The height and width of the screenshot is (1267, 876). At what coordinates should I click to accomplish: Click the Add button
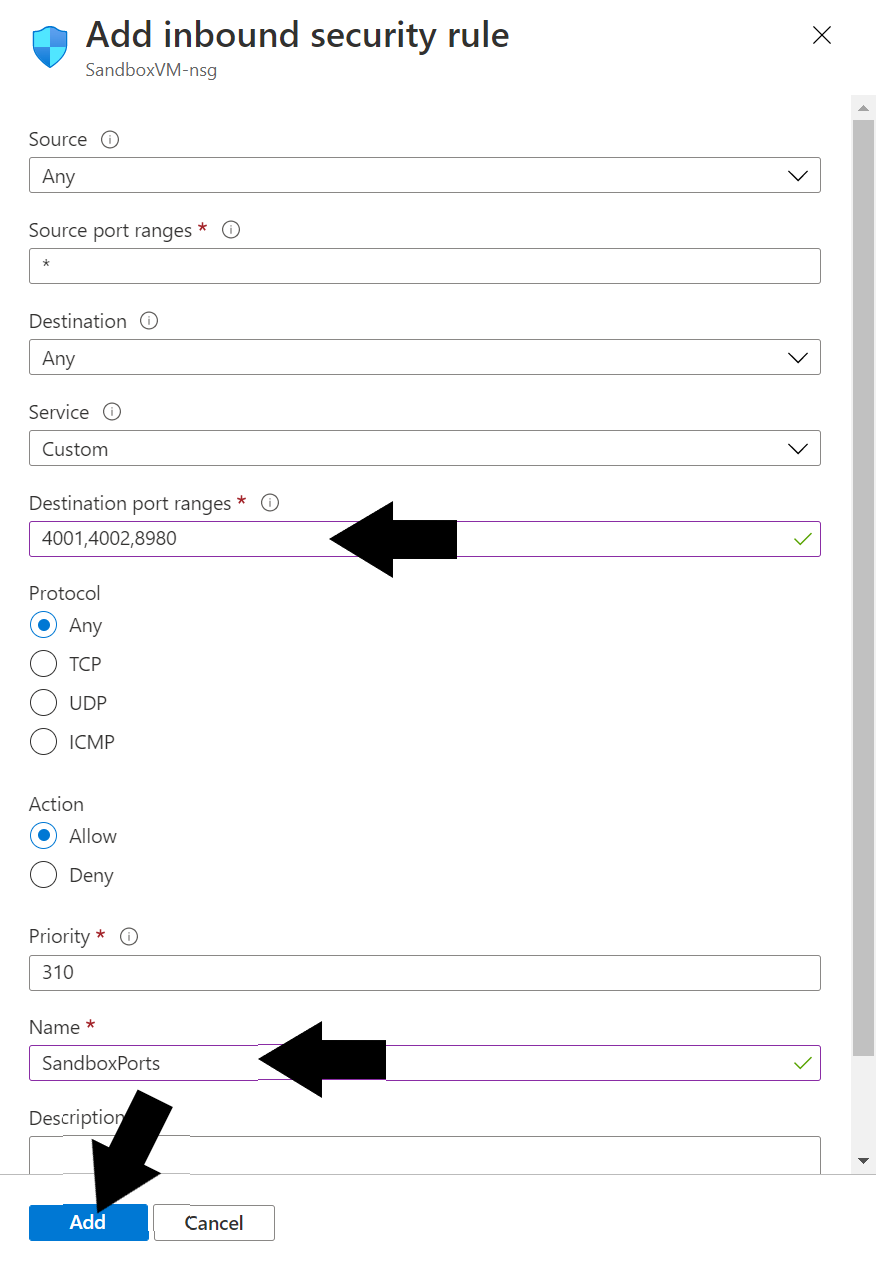pos(88,1222)
